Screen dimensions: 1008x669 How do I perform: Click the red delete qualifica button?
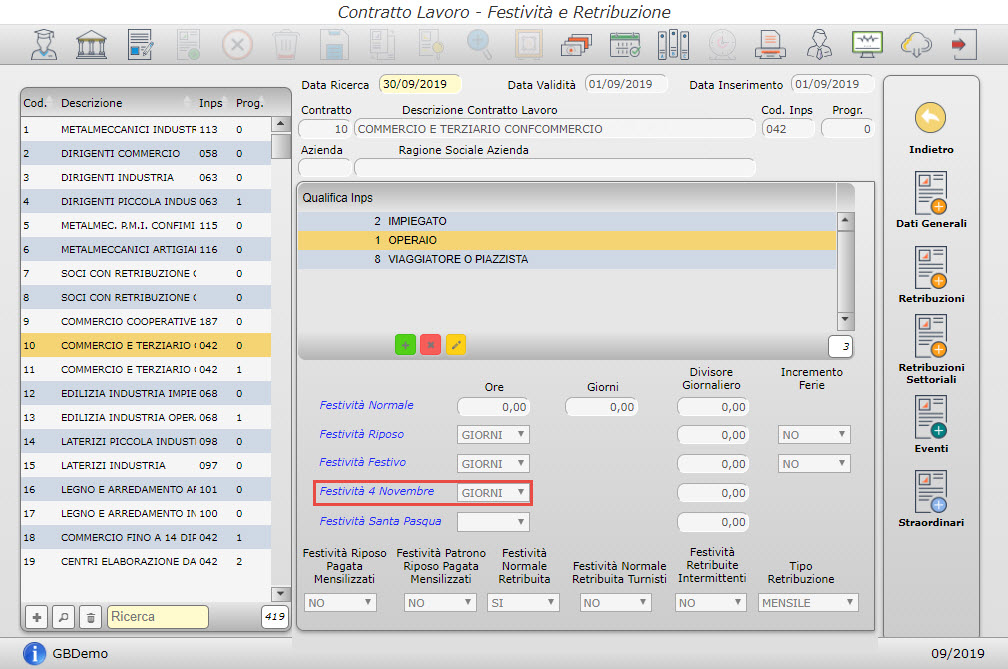point(430,345)
